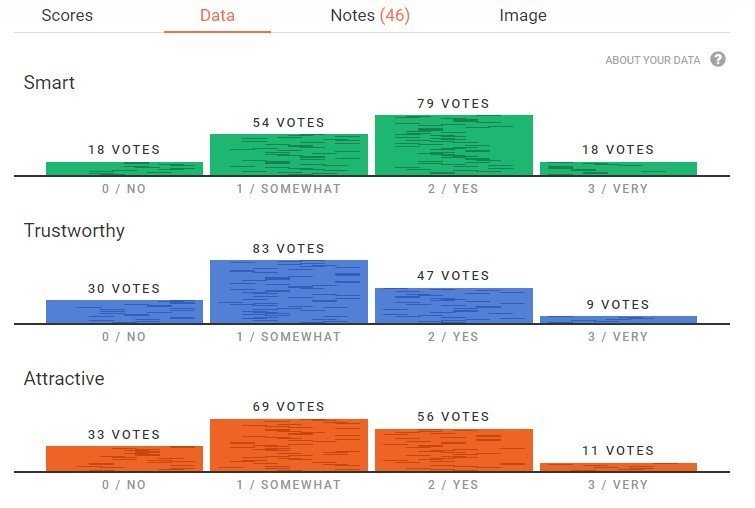Click the Smart section heading
755x508 pixels.
(49, 83)
